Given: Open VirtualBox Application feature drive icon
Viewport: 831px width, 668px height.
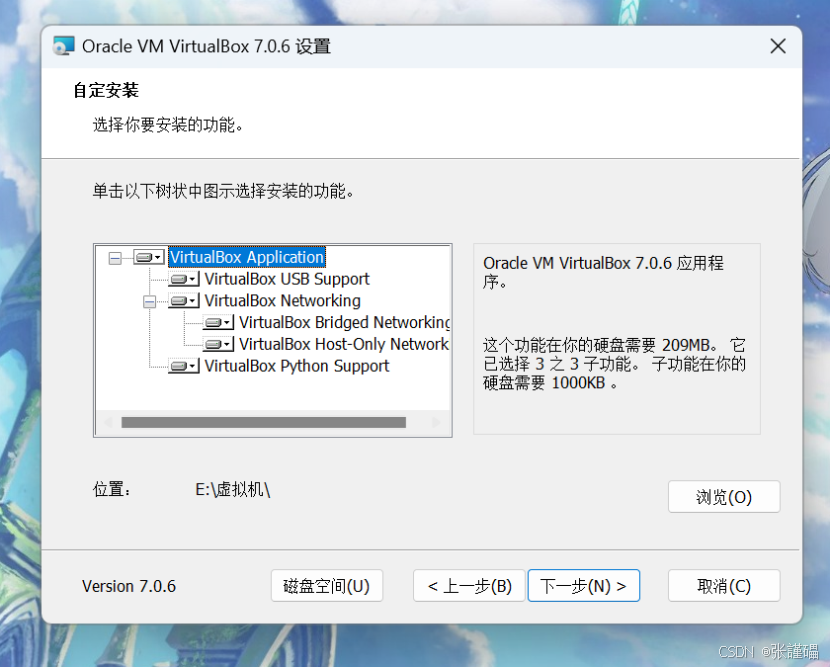Looking at the screenshot, I should pos(148,258).
